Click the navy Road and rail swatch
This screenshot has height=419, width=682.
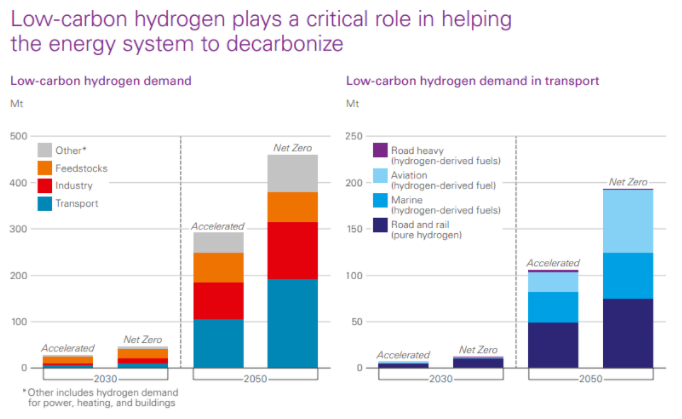[x=380, y=225]
